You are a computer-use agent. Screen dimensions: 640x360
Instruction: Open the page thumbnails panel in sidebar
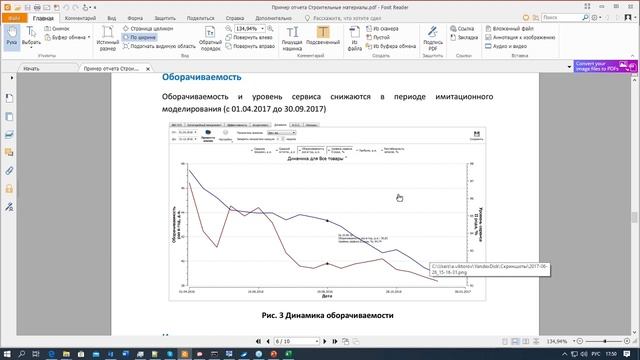9,117
